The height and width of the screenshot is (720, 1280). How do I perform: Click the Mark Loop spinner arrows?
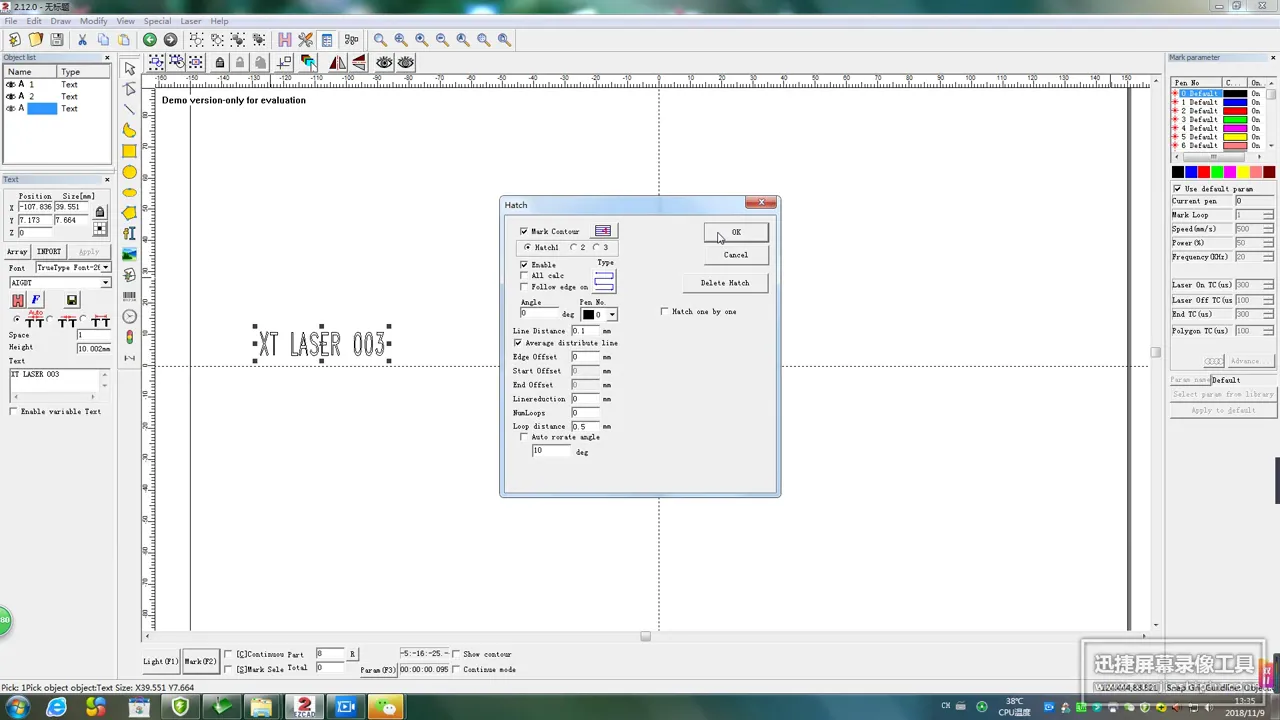tap(1268, 215)
